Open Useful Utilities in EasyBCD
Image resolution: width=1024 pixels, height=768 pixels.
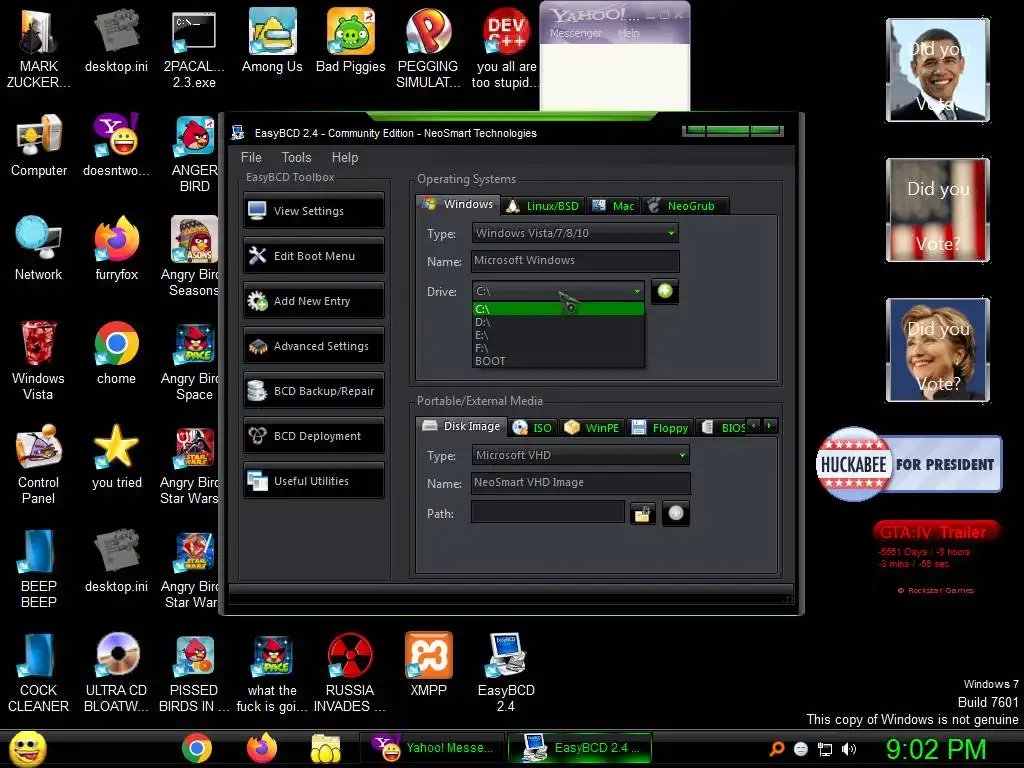pos(313,481)
